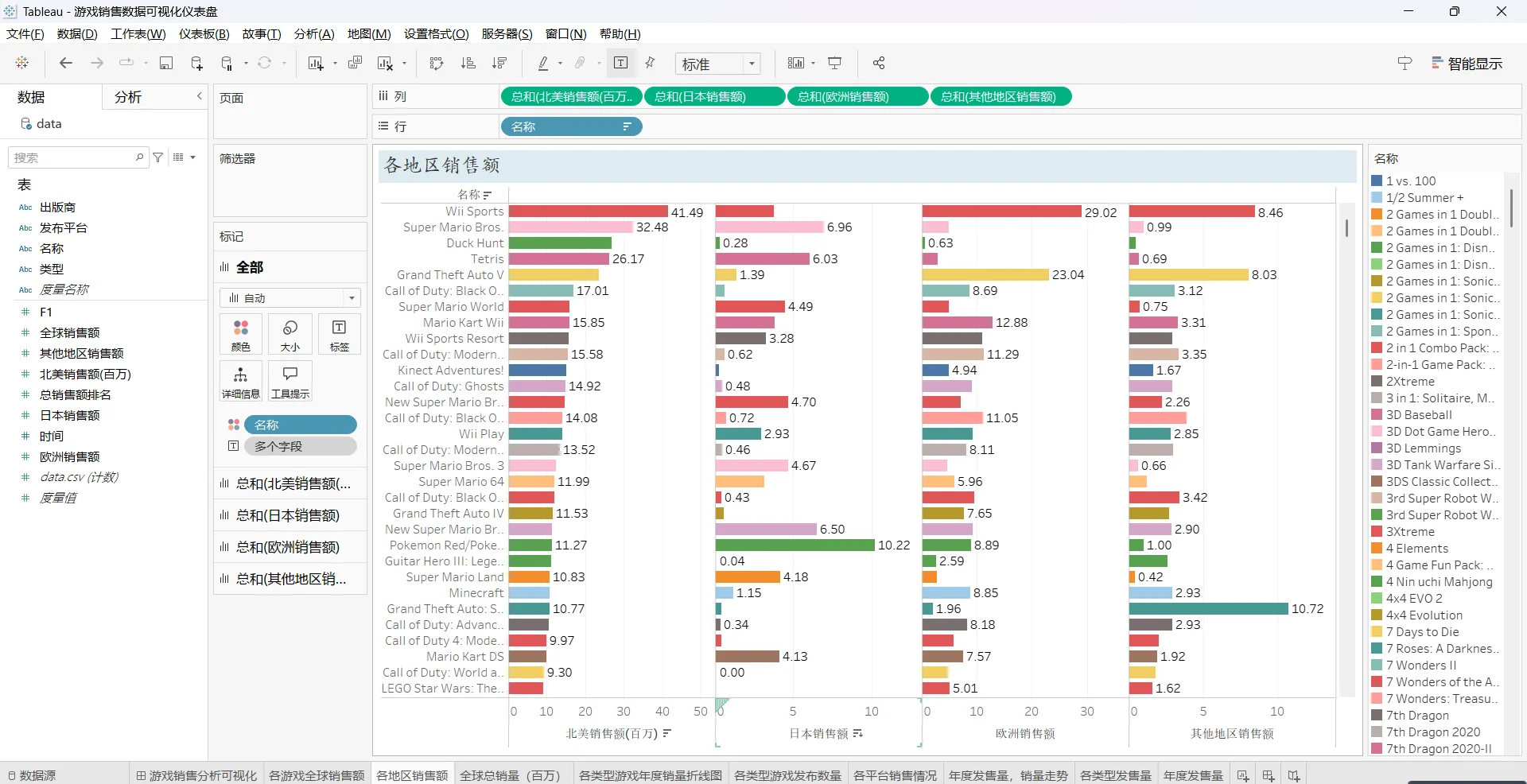Click the 大小 size marks button

(x=290, y=334)
